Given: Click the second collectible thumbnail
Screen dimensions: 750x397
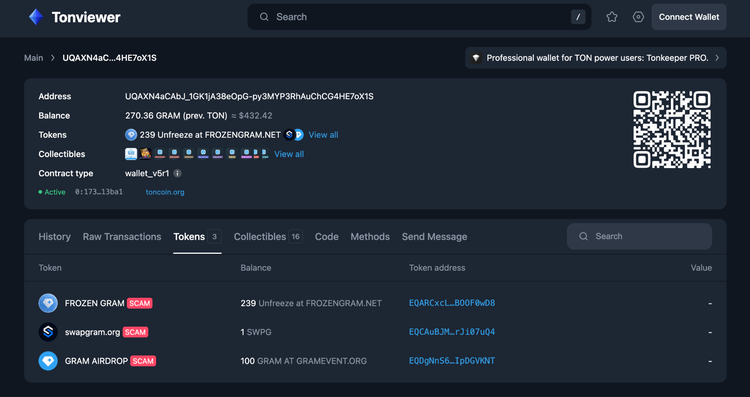Looking at the screenshot, I should coord(145,154).
